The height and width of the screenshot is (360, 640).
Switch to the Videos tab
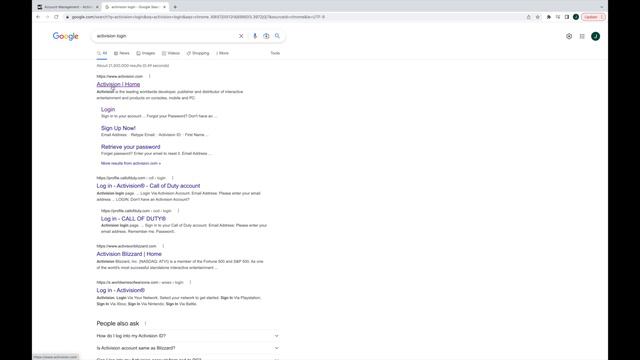(171, 53)
